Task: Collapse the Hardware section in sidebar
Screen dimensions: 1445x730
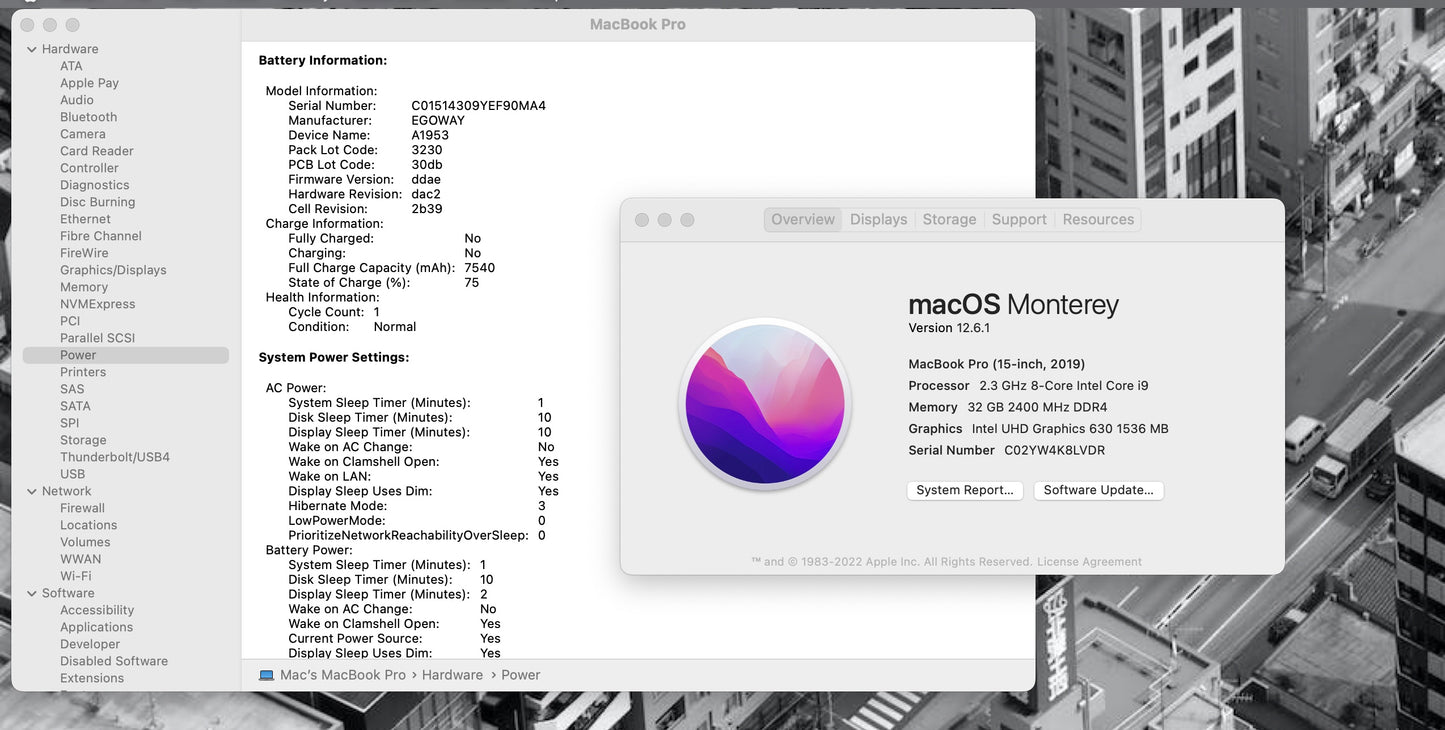Action: (x=31, y=49)
